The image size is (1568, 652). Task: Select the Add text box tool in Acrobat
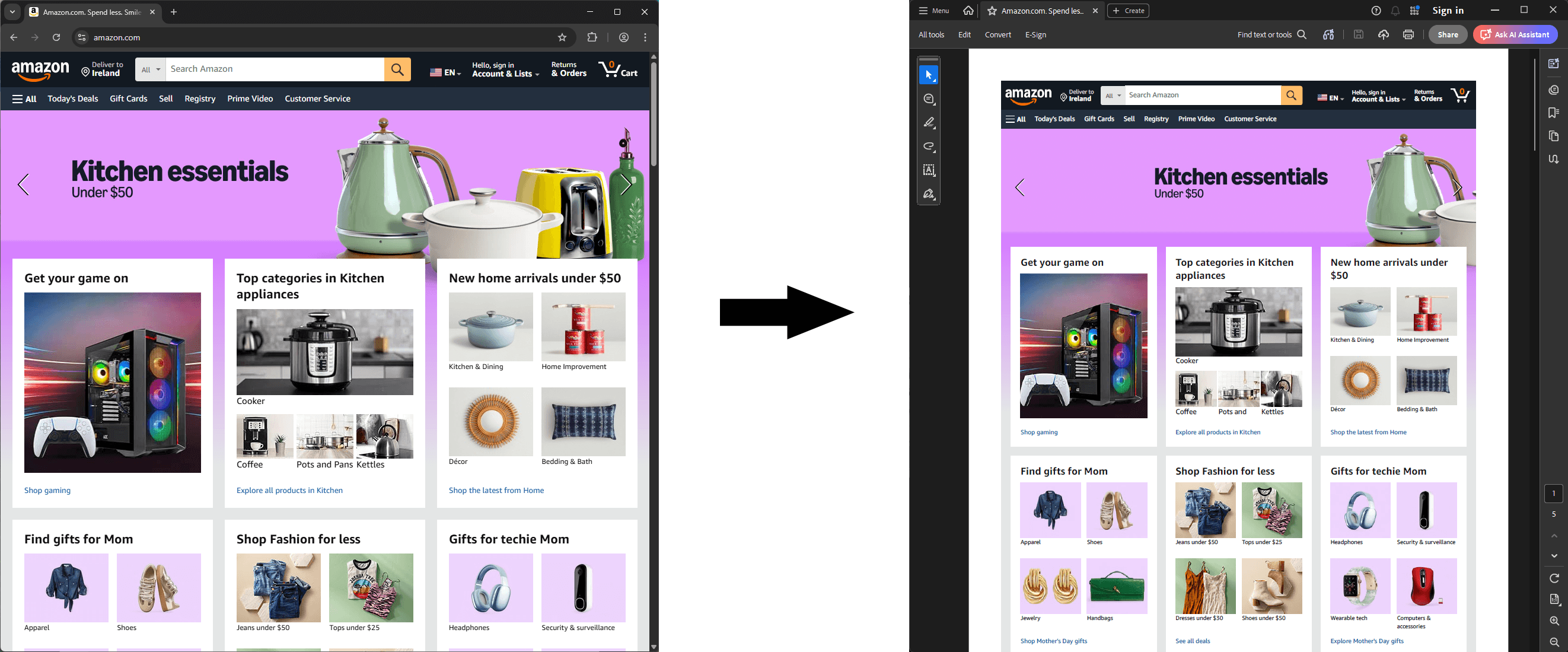[x=928, y=170]
